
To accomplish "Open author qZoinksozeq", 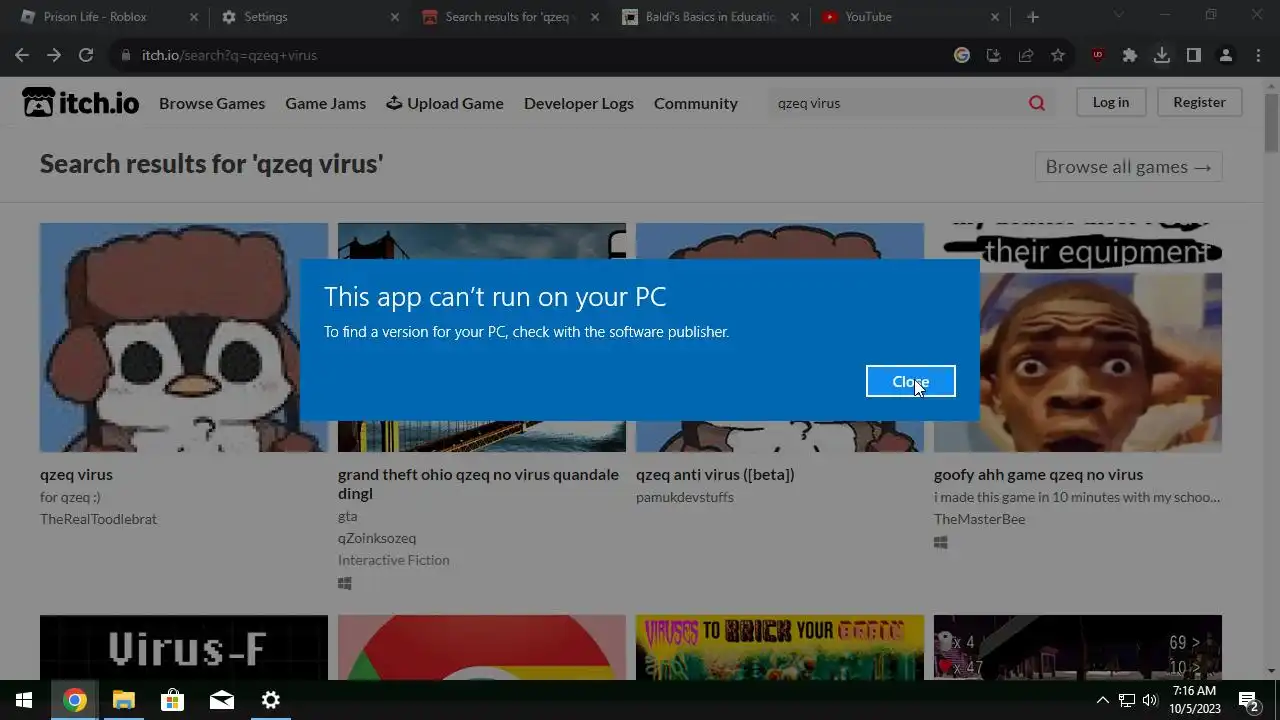I will (x=377, y=538).
